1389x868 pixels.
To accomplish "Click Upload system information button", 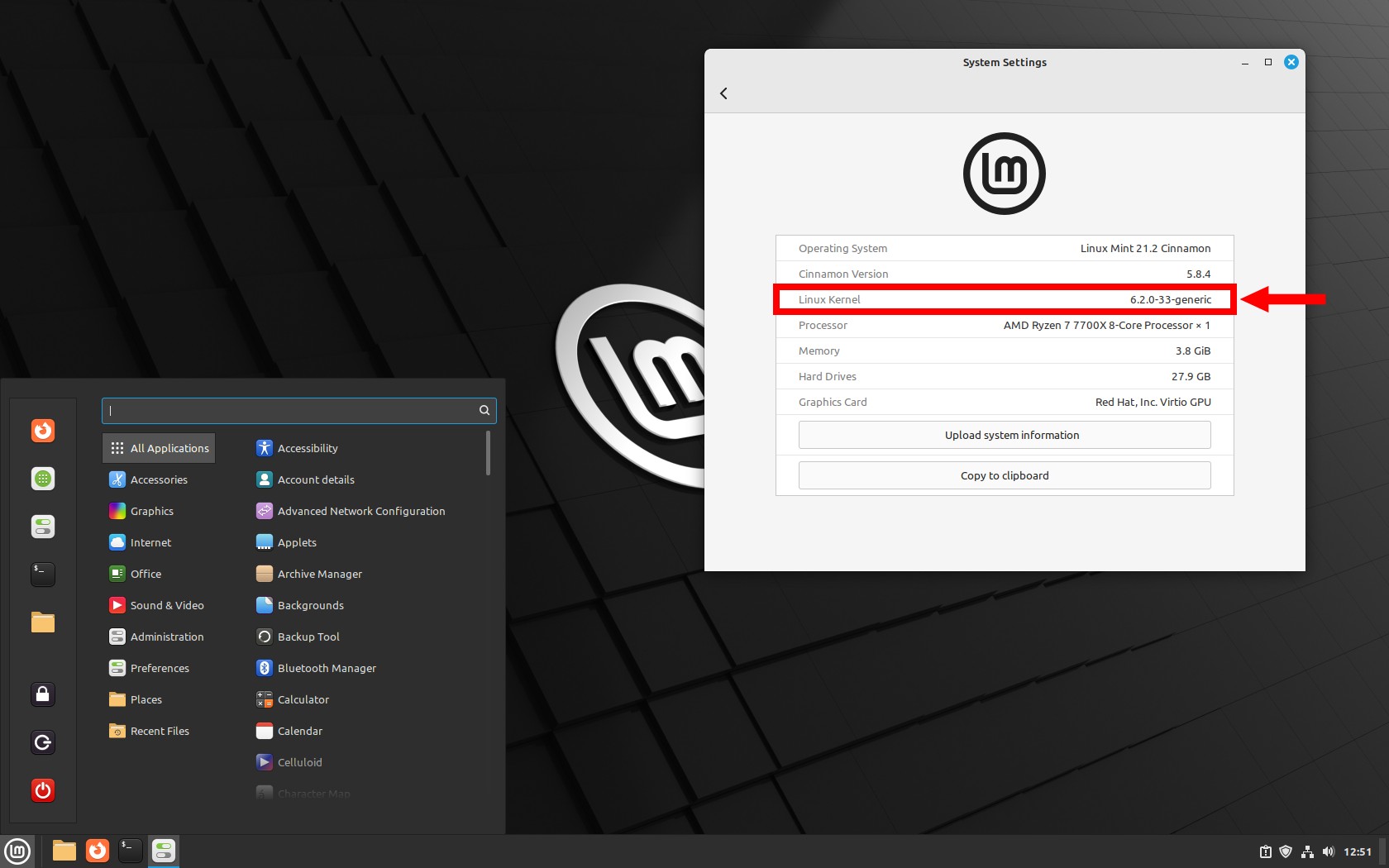I will [1005, 435].
